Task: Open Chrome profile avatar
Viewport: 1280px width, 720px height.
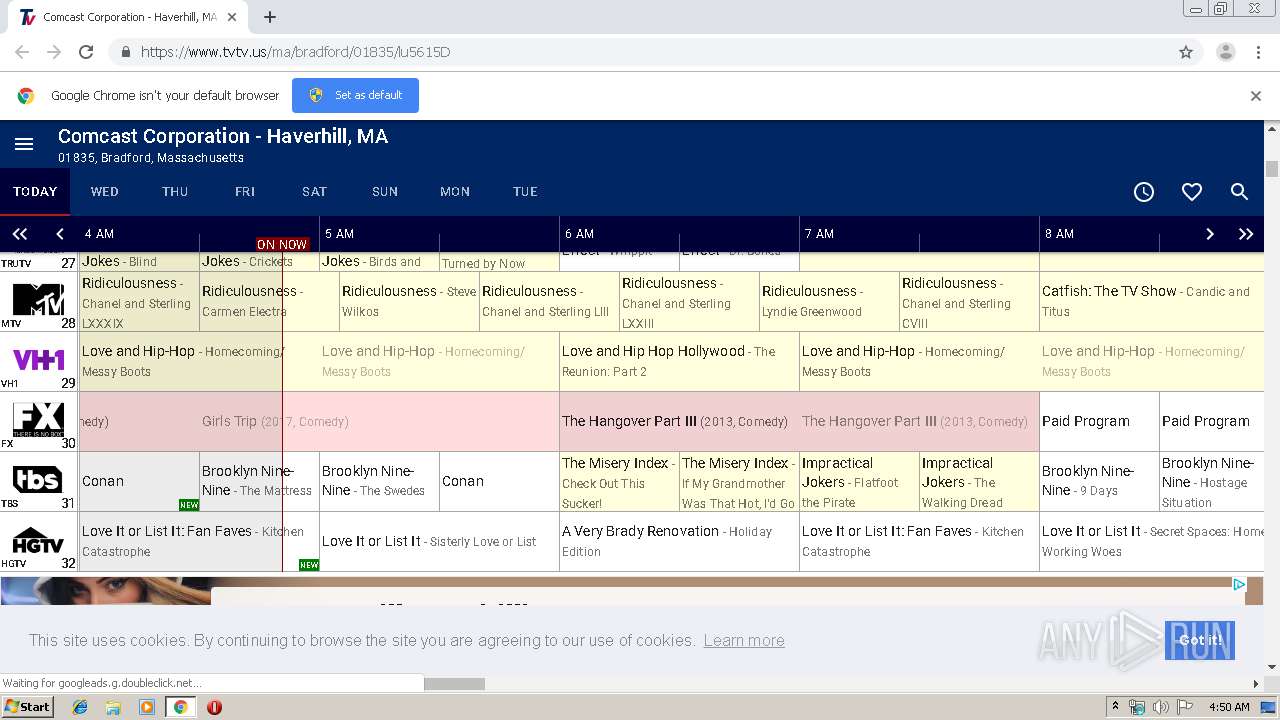Action: point(1225,52)
